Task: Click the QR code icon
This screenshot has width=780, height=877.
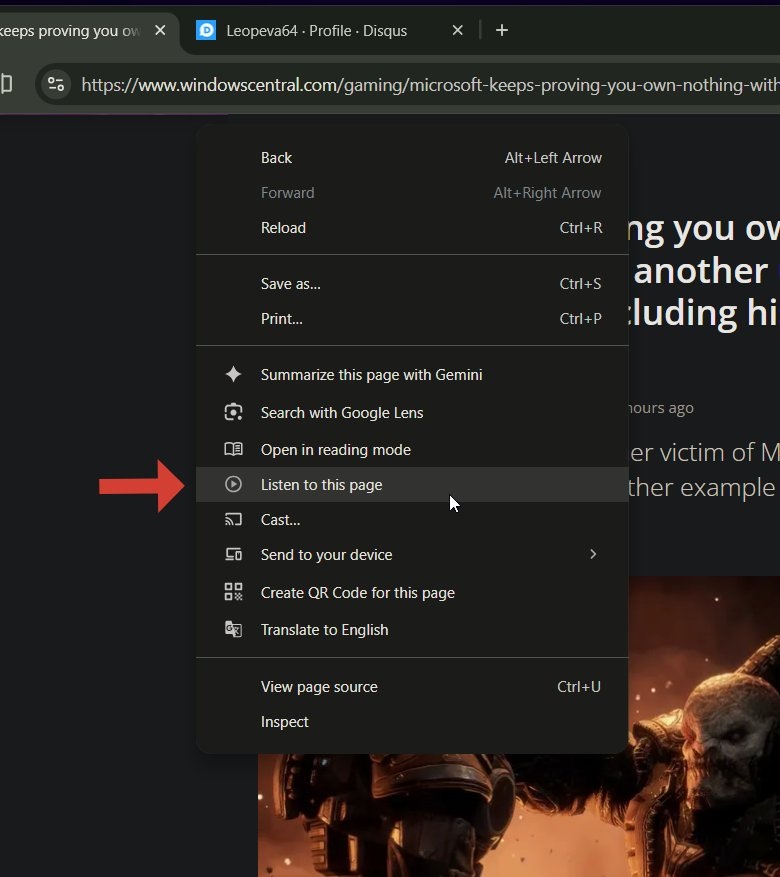Action: [x=233, y=592]
